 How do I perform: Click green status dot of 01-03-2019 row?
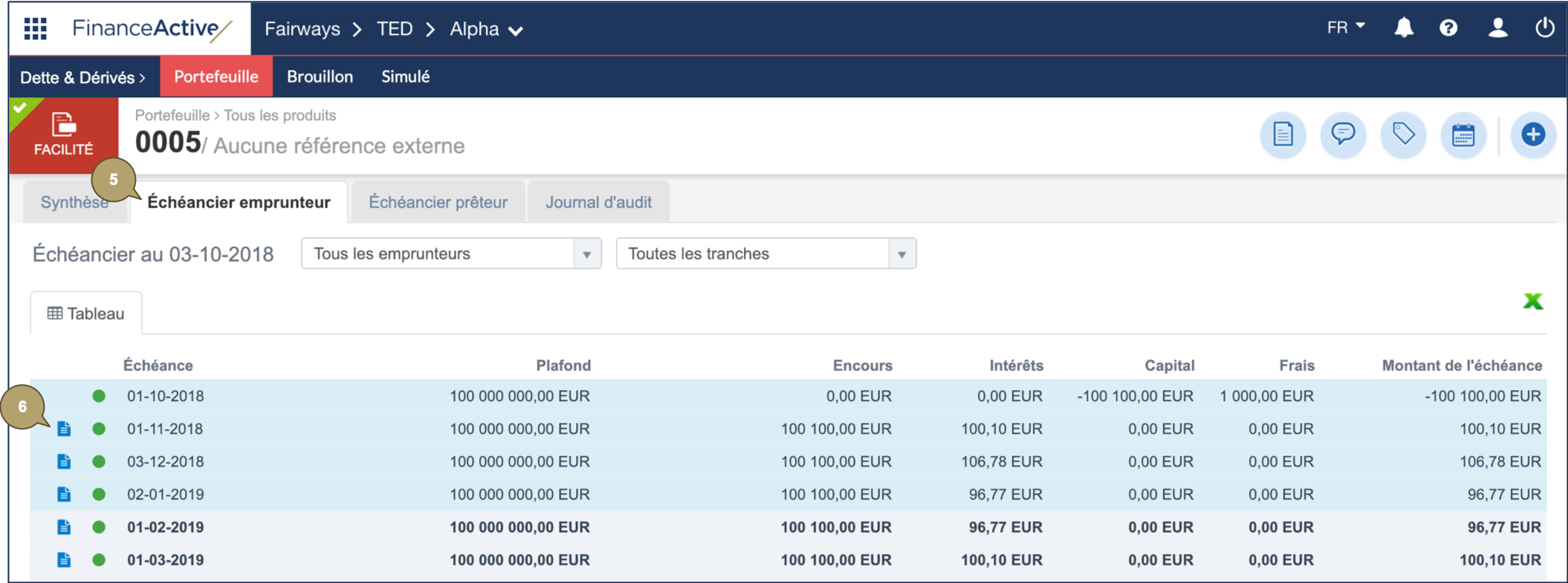click(99, 559)
